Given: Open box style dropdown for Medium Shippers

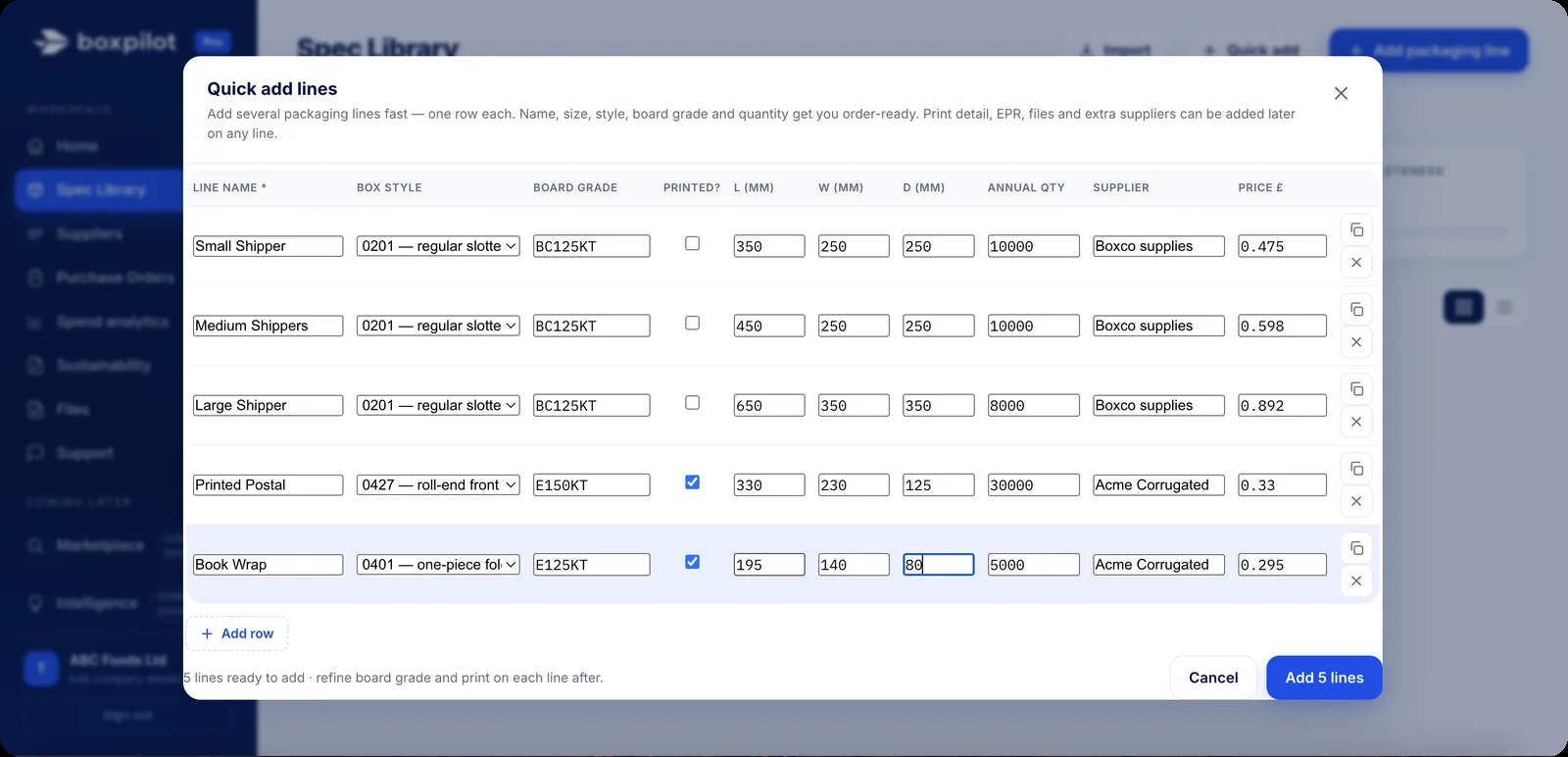Looking at the screenshot, I should (x=438, y=326).
